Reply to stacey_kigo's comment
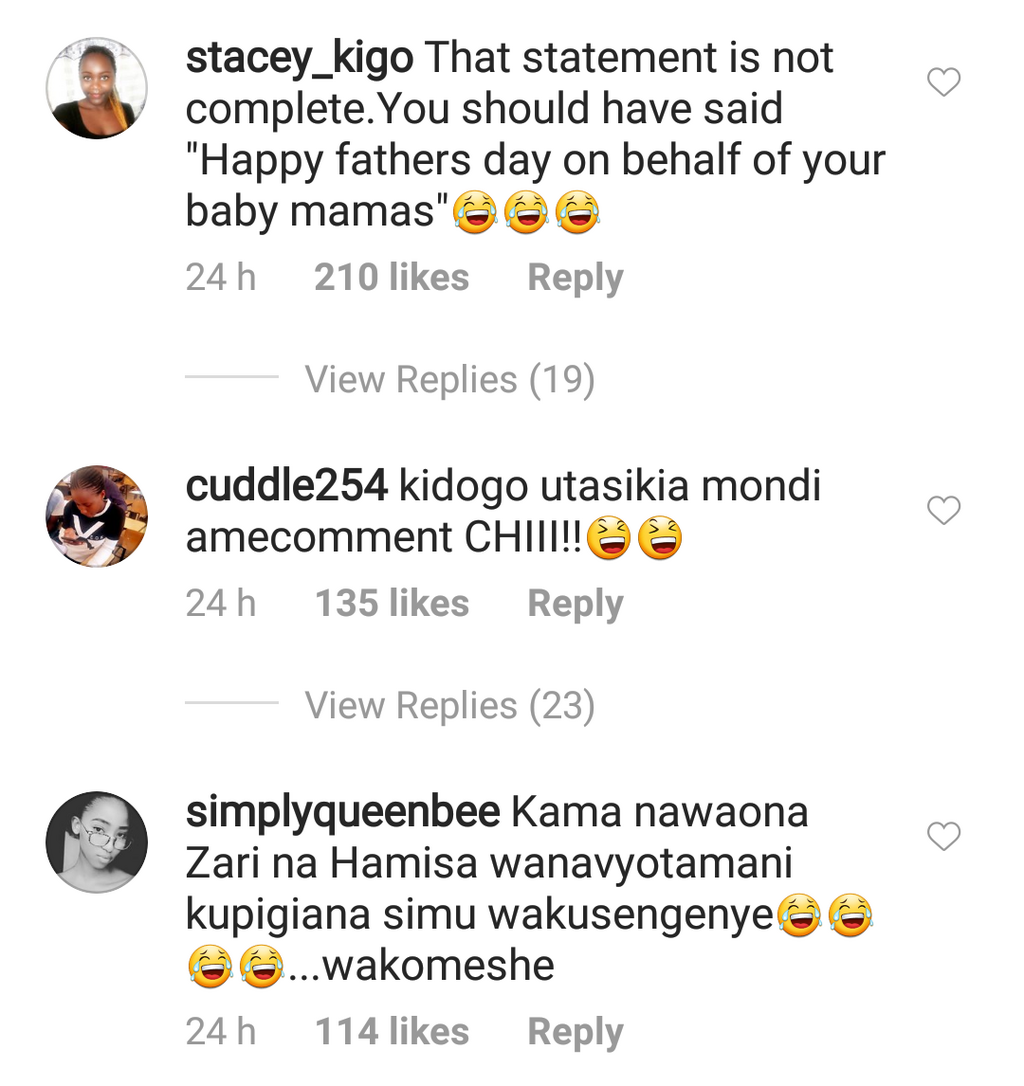Image resolution: width=1024 pixels, height=1086 pixels. click(575, 277)
